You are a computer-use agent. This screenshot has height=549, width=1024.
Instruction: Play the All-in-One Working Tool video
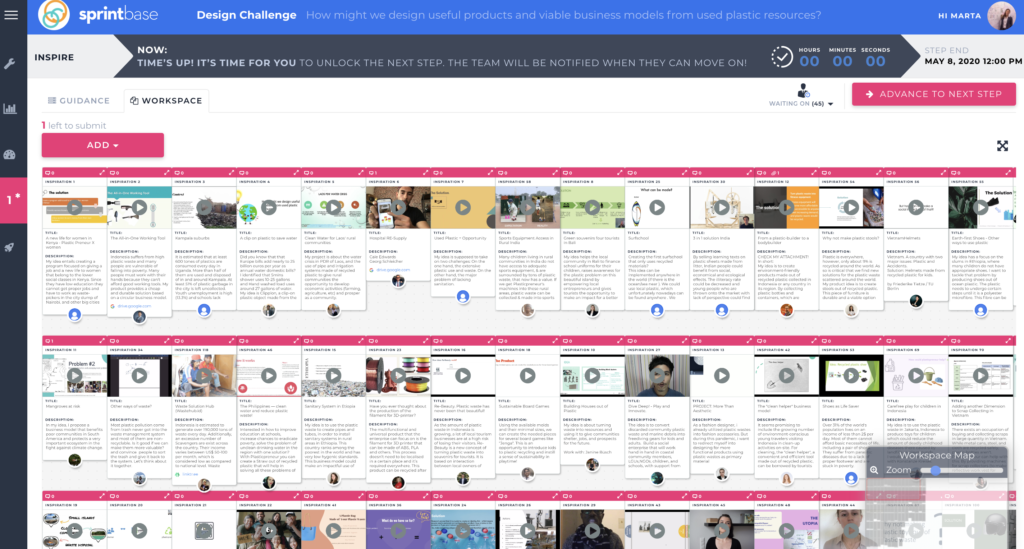tap(139, 208)
